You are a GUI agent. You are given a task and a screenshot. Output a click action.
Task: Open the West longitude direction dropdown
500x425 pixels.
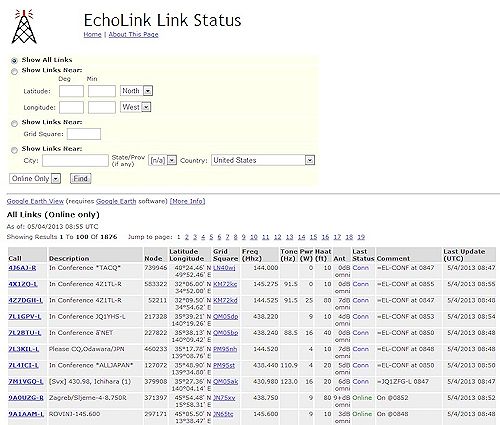coord(136,107)
